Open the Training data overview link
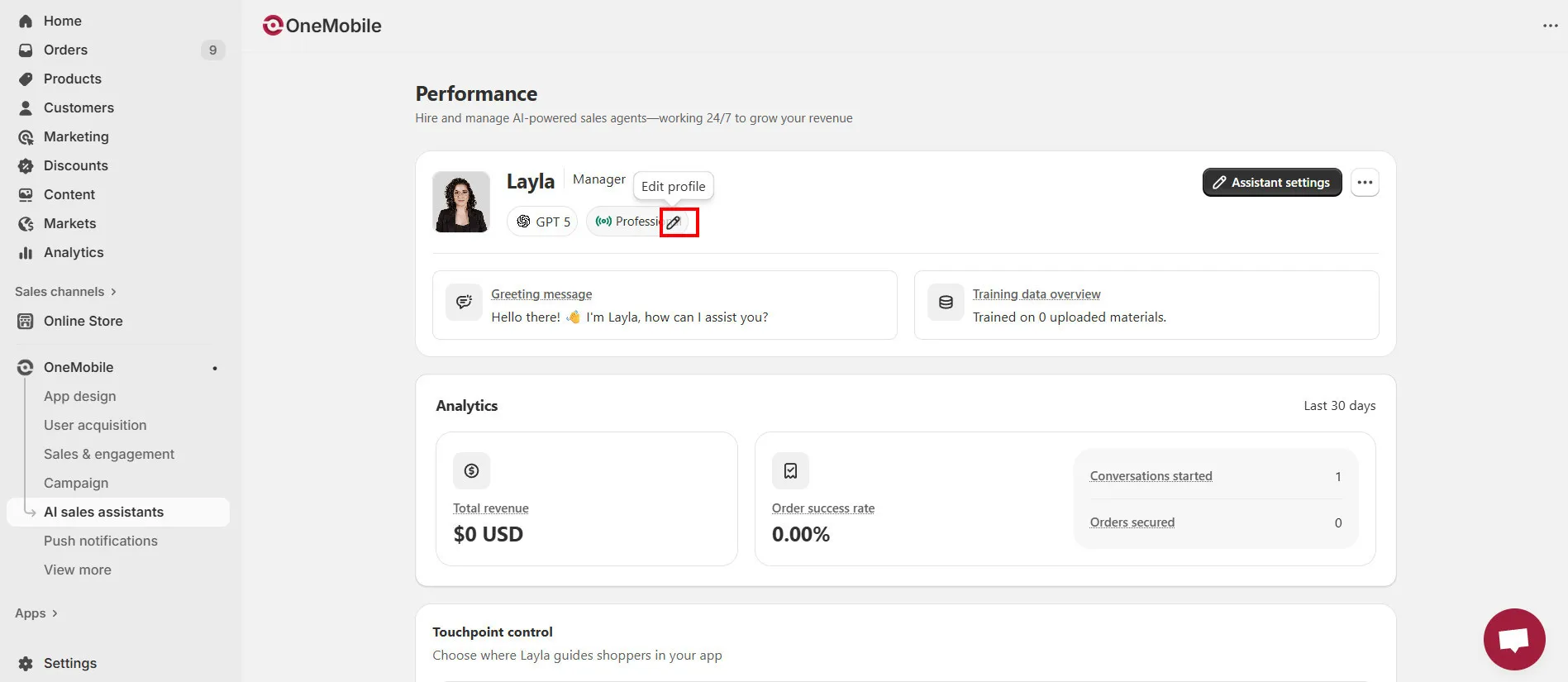 click(x=1037, y=294)
